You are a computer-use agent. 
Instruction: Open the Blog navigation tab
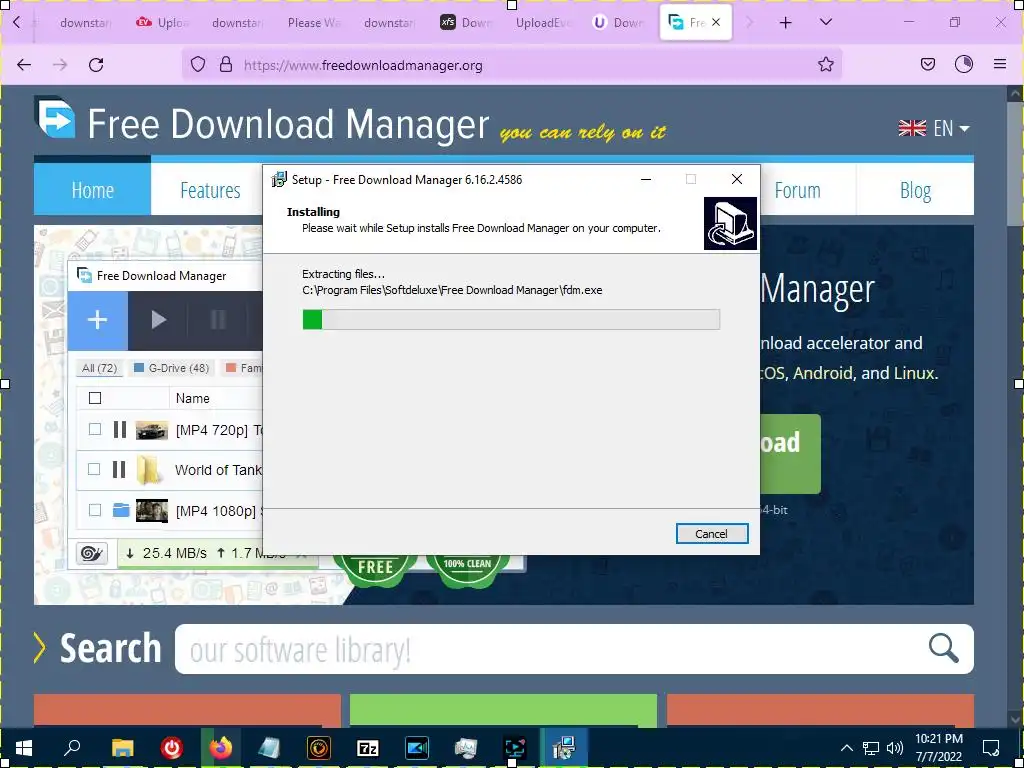coord(915,190)
